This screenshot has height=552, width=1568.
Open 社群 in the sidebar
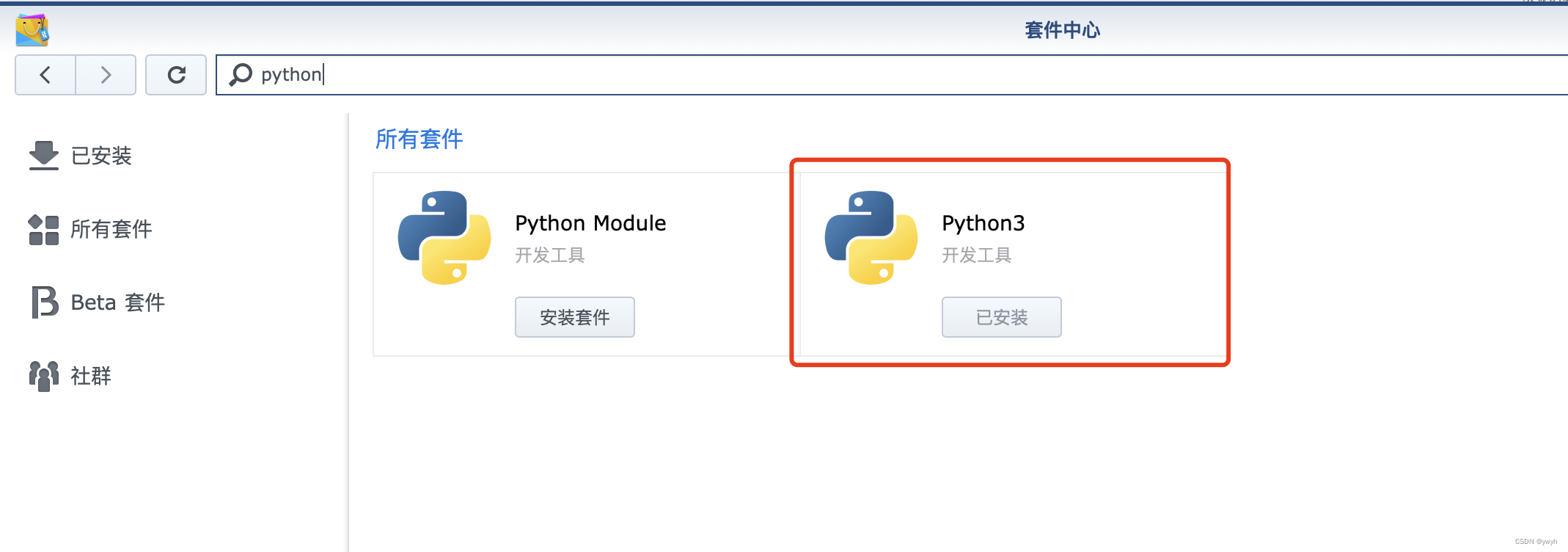(91, 376)
